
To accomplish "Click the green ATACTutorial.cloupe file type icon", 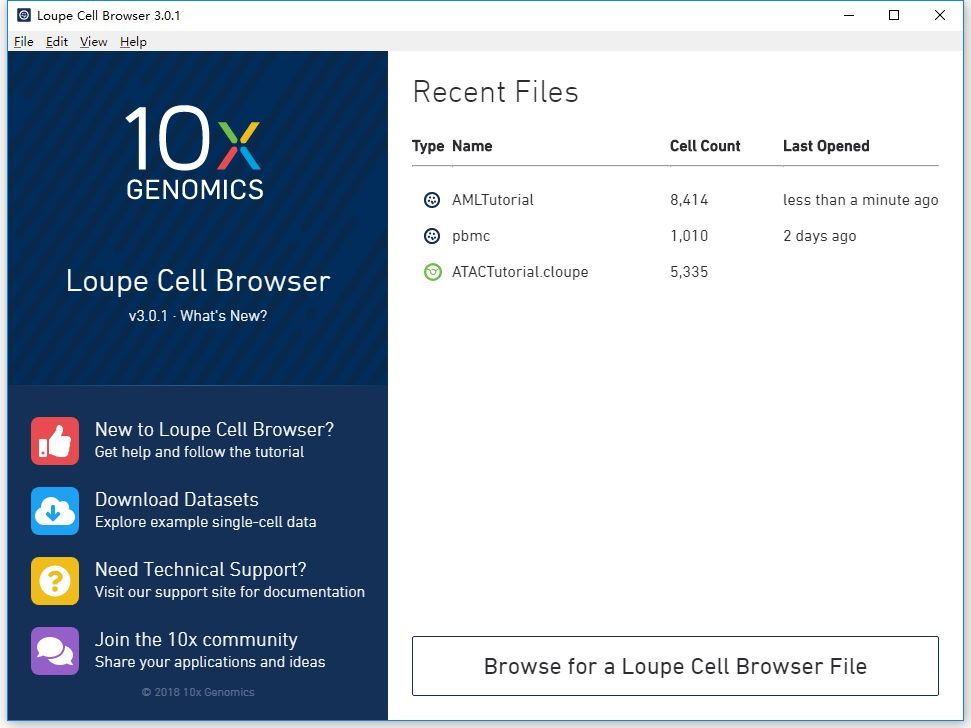I will click(x=432, y=272).
